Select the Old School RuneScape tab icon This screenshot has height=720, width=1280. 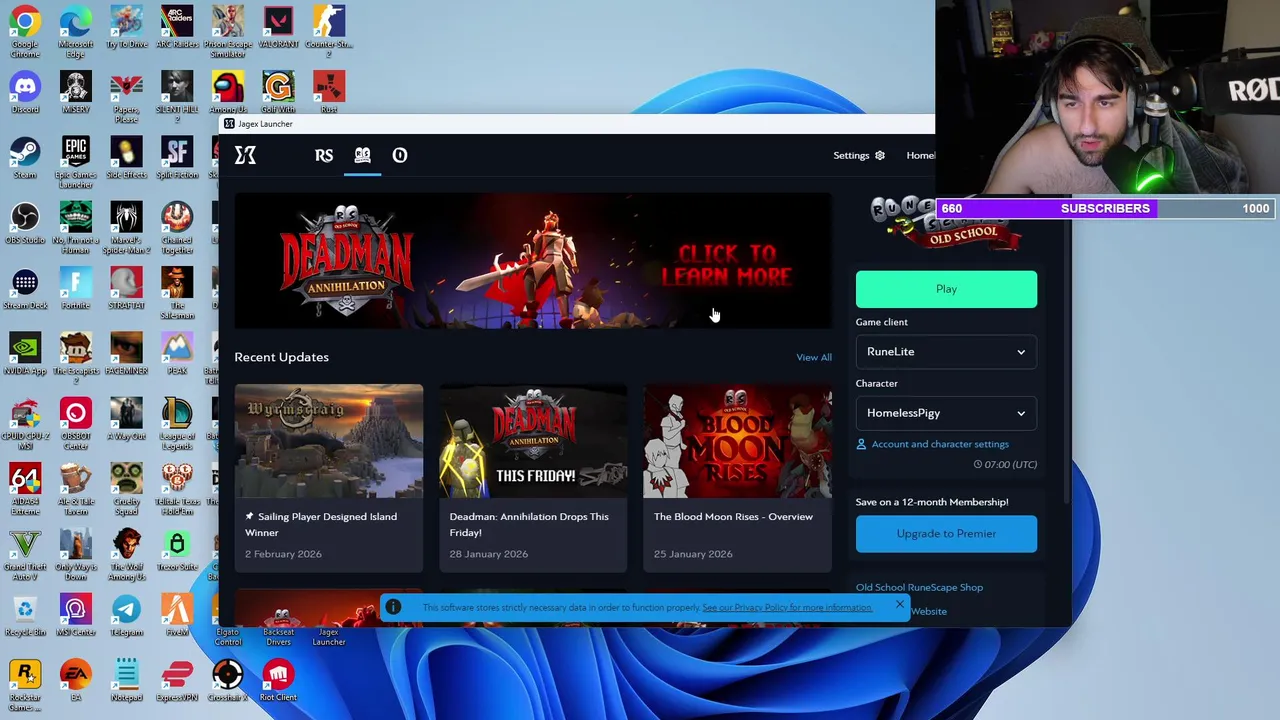tap(362, 155)
